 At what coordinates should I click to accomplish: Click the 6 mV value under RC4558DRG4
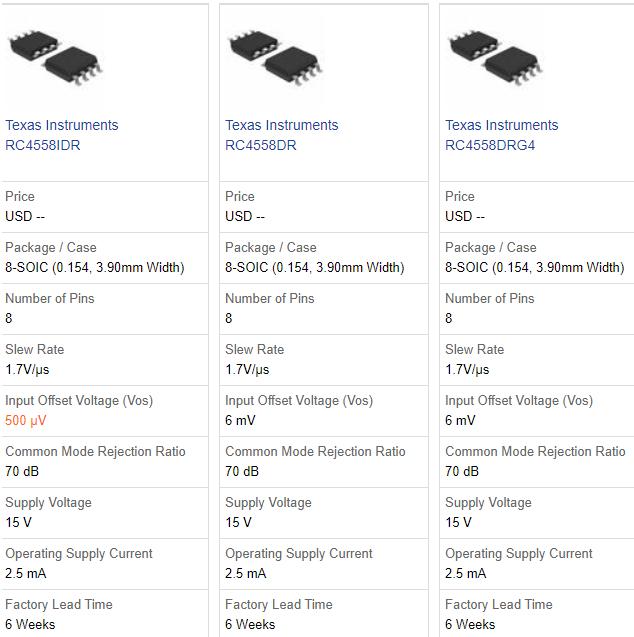[460, 421]
